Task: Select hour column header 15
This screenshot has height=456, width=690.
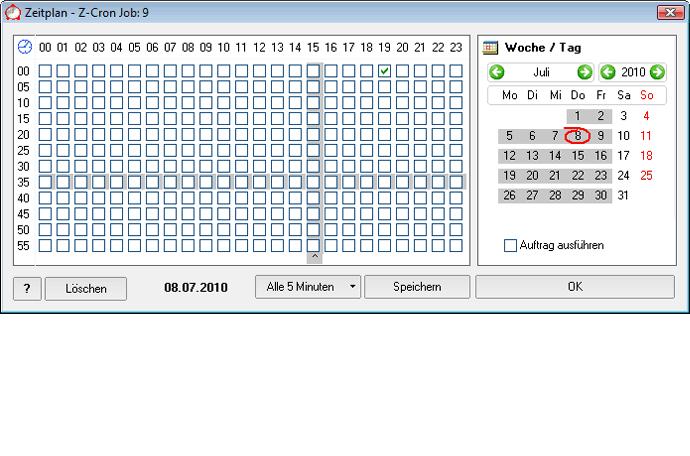Action: (313, 47)
